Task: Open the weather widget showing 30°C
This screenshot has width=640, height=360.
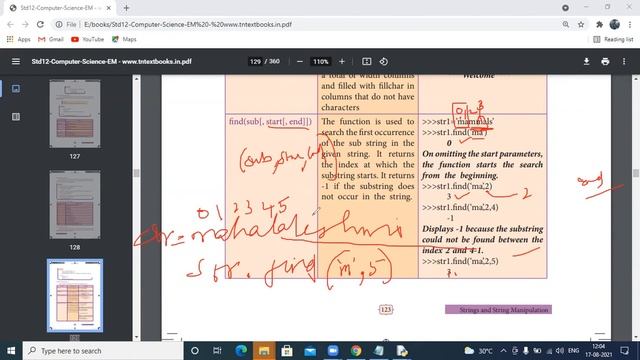Action: [478, 351]
